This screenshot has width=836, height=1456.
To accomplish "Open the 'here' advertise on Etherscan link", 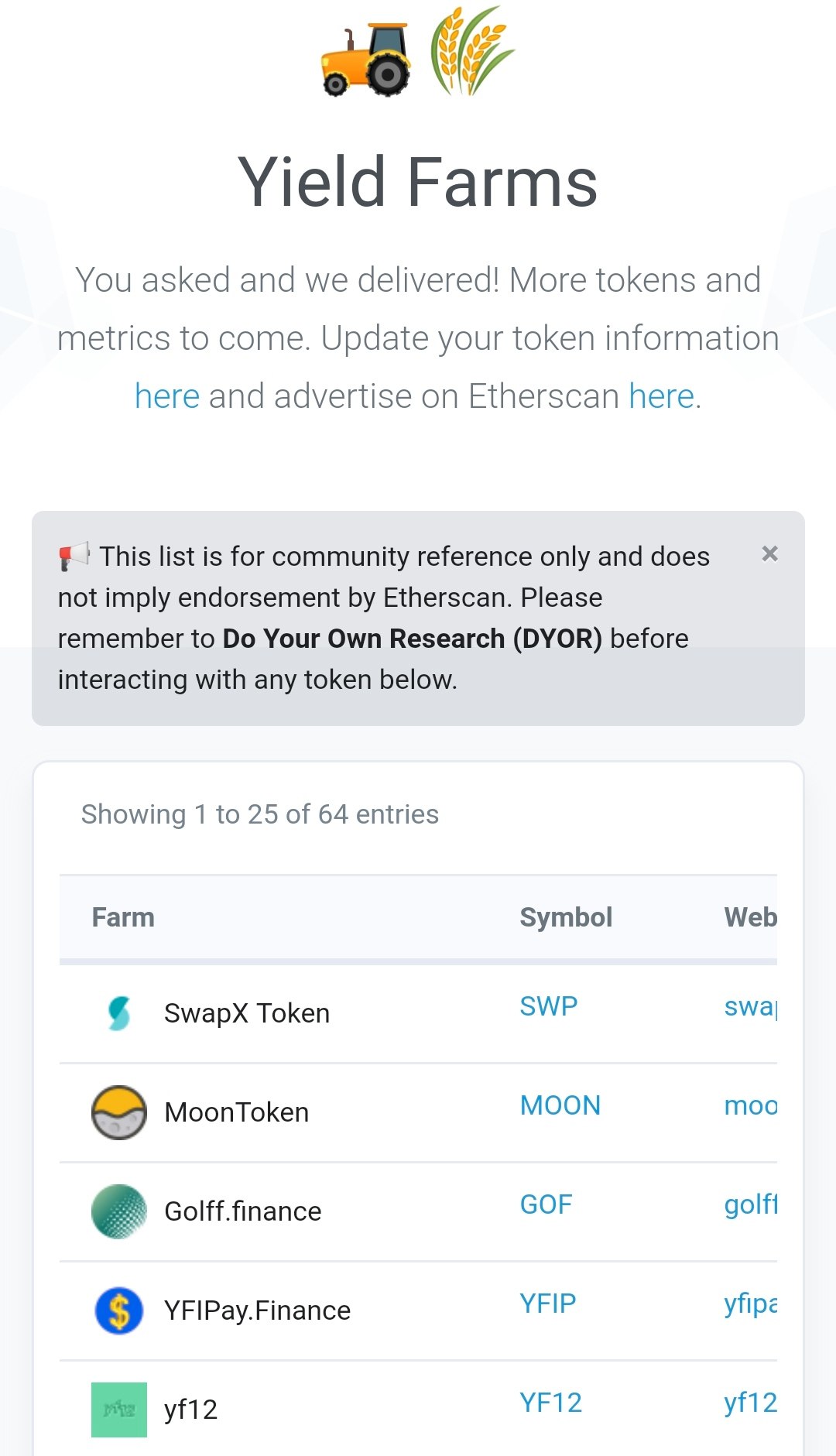I will pos(661,396).
